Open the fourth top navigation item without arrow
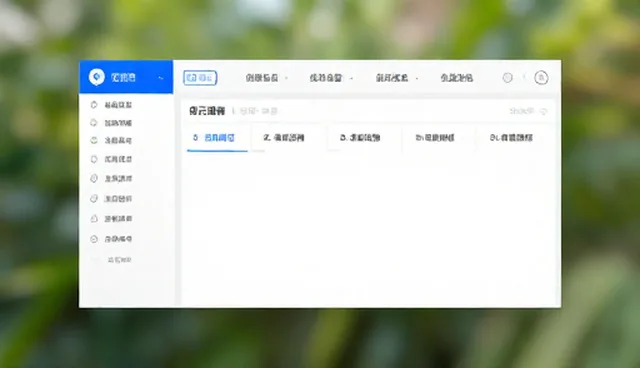The height and width of the screenshot is (368, 640). click(457, 78)
